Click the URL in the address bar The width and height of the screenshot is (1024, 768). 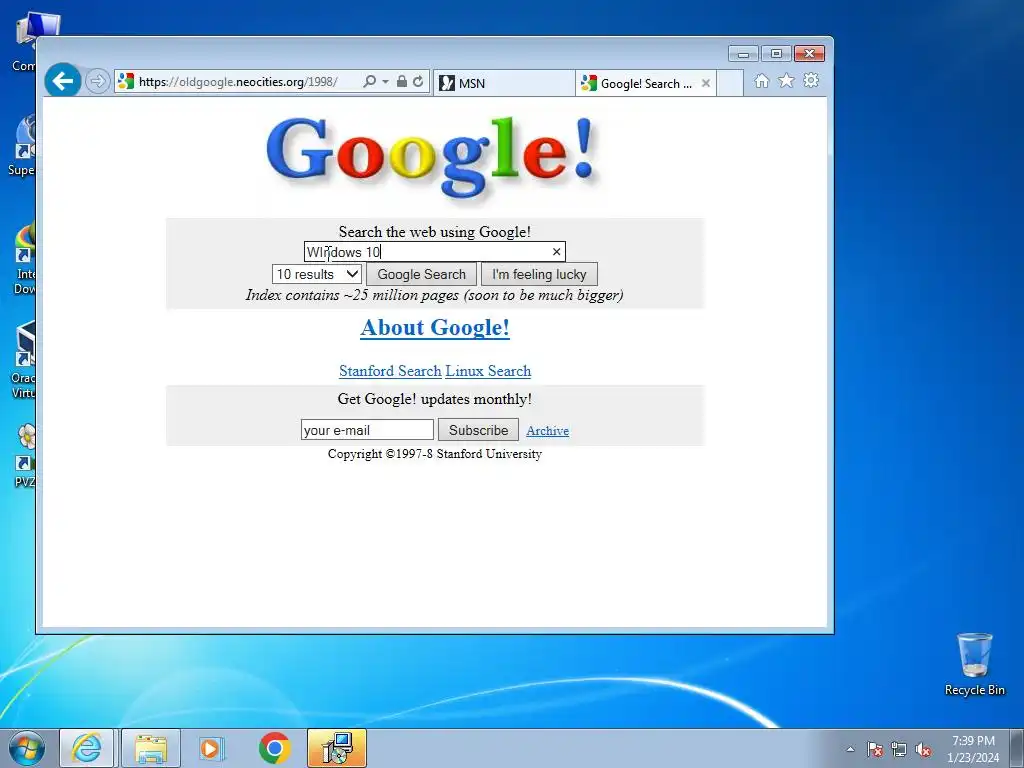pos(238,82)
